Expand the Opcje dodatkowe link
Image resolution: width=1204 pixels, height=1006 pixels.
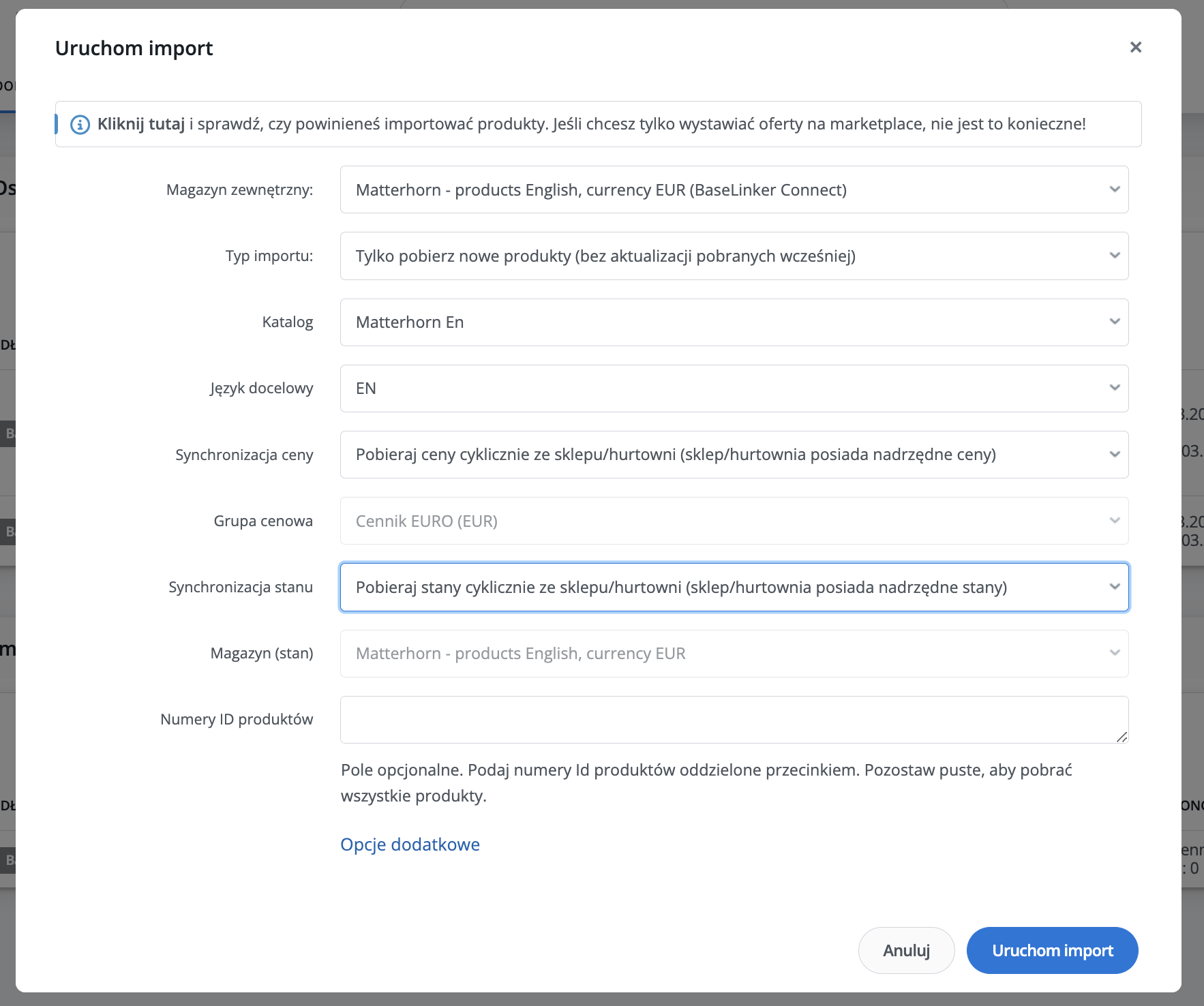tap(410, 844)
